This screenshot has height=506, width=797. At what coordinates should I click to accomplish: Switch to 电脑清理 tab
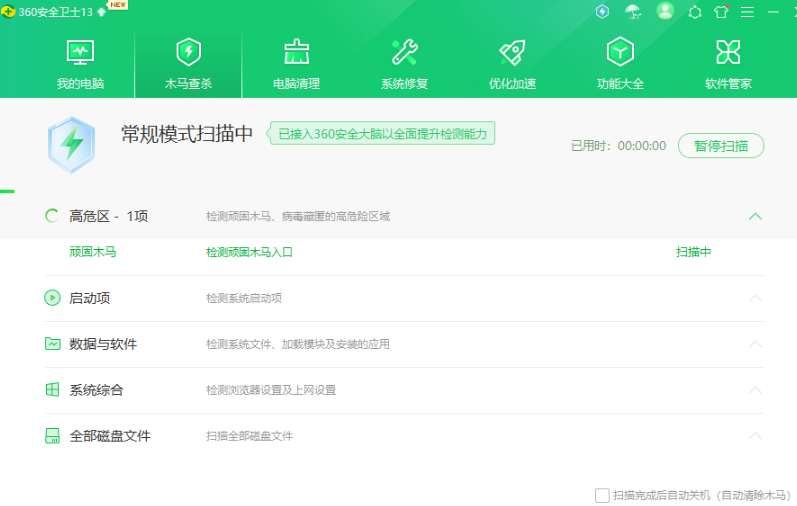tap(296, 64)
